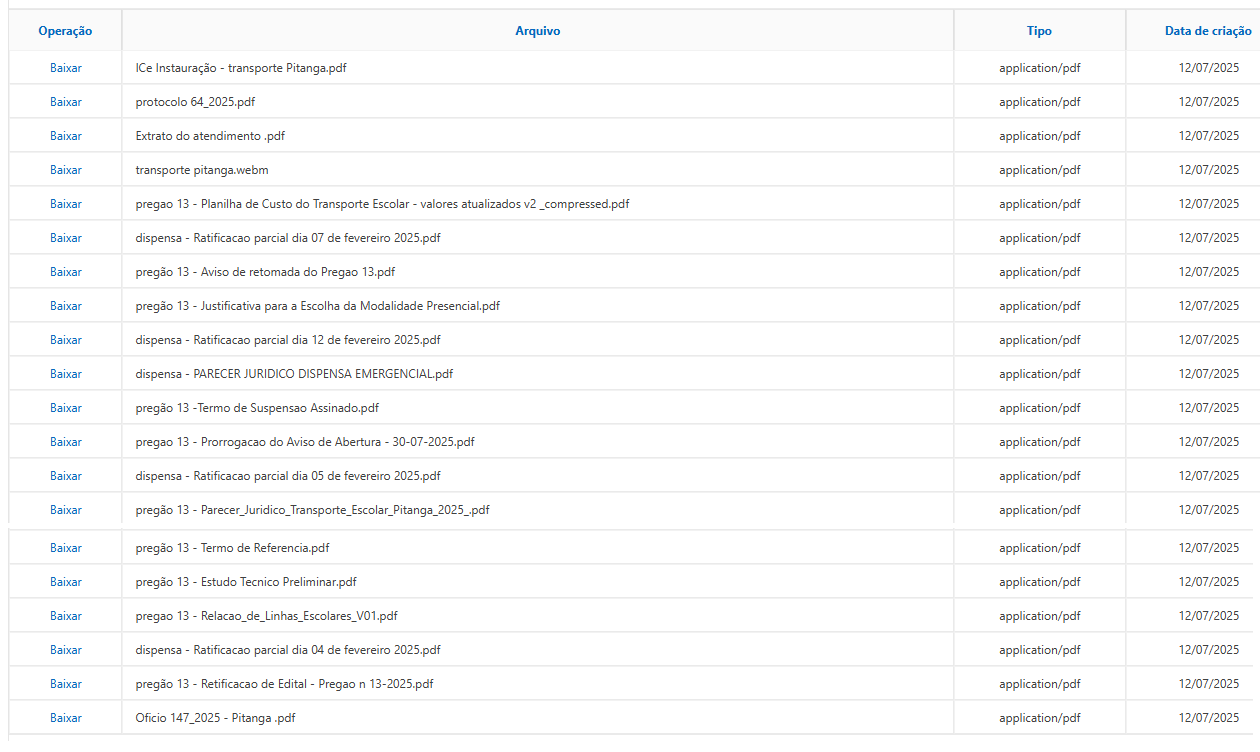Click Baixar for Ratificacao parcial dia 05 de fevereiro
This screenshot has width=1260, height=752.
pyautogui.click(x=66, y=476)
